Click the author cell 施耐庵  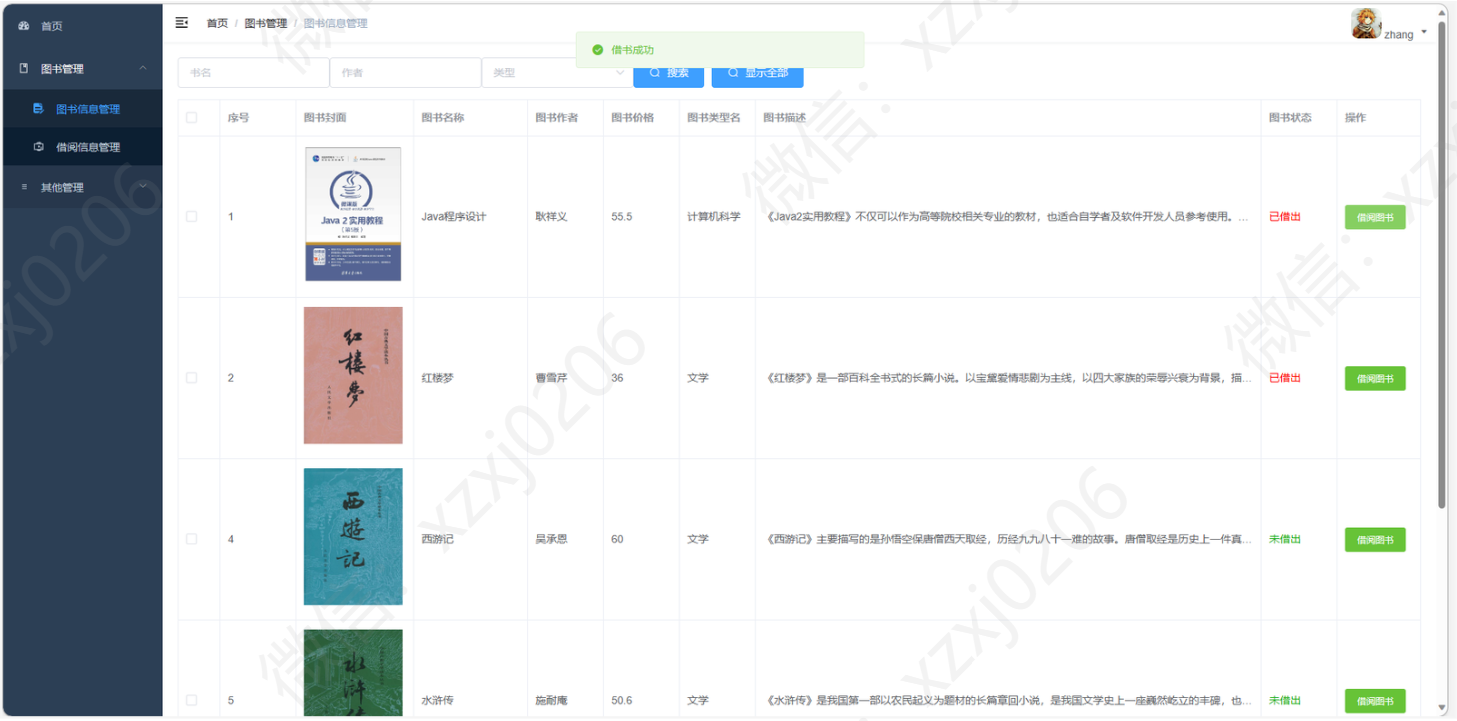tap(551, 700)
